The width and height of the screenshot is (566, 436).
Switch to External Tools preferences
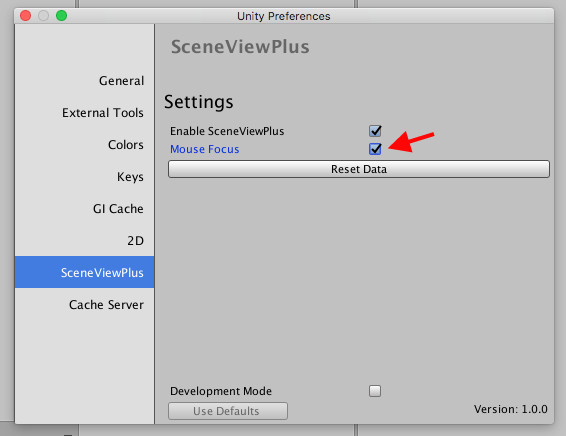coord(84,113)
